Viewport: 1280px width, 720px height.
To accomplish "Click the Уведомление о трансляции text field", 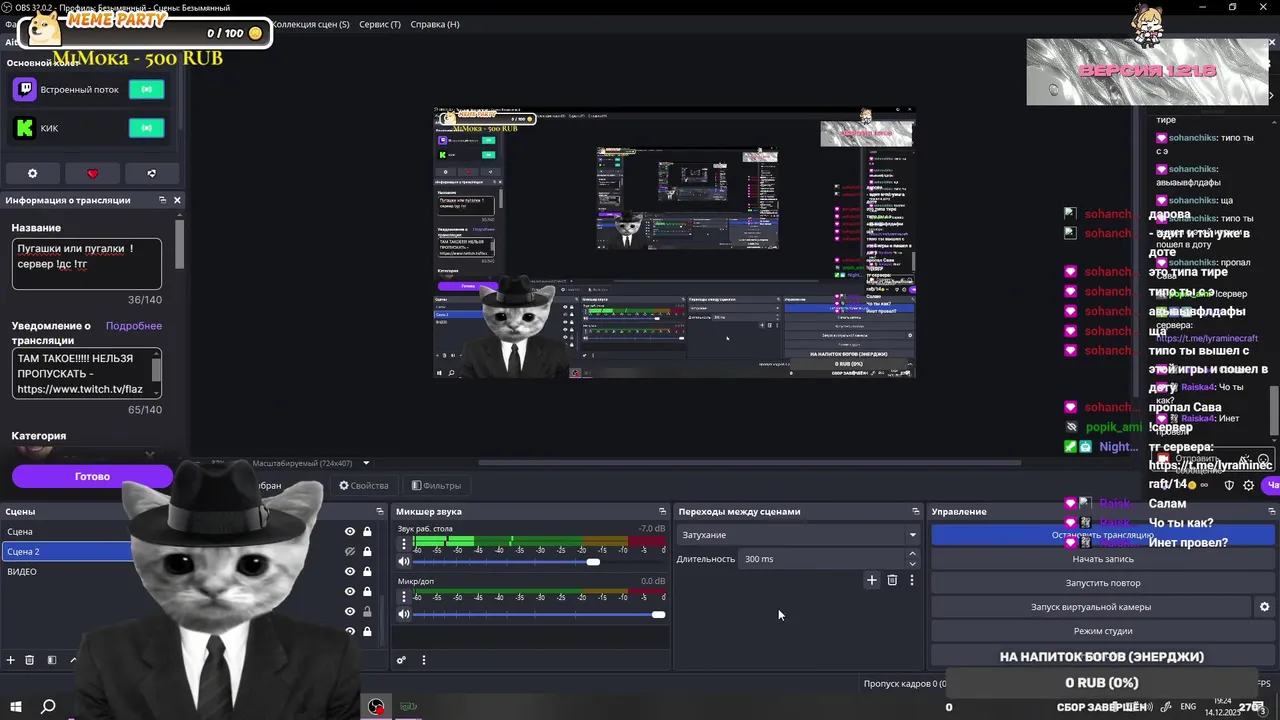I will (87, 373).
